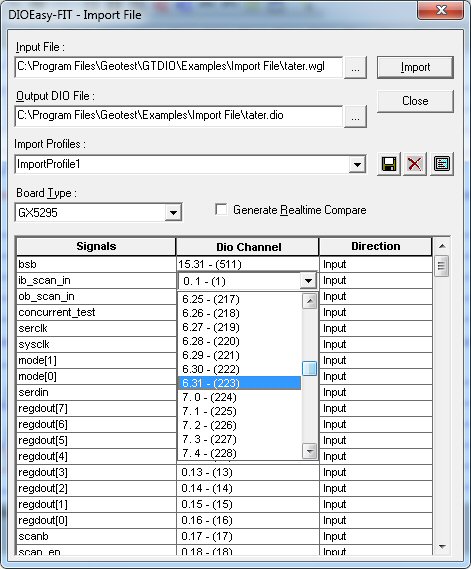Select channel 7. 0 - (224) in list
Image resolution: width=471 pixels, height=569 pixels.
(x=239, y=397)
